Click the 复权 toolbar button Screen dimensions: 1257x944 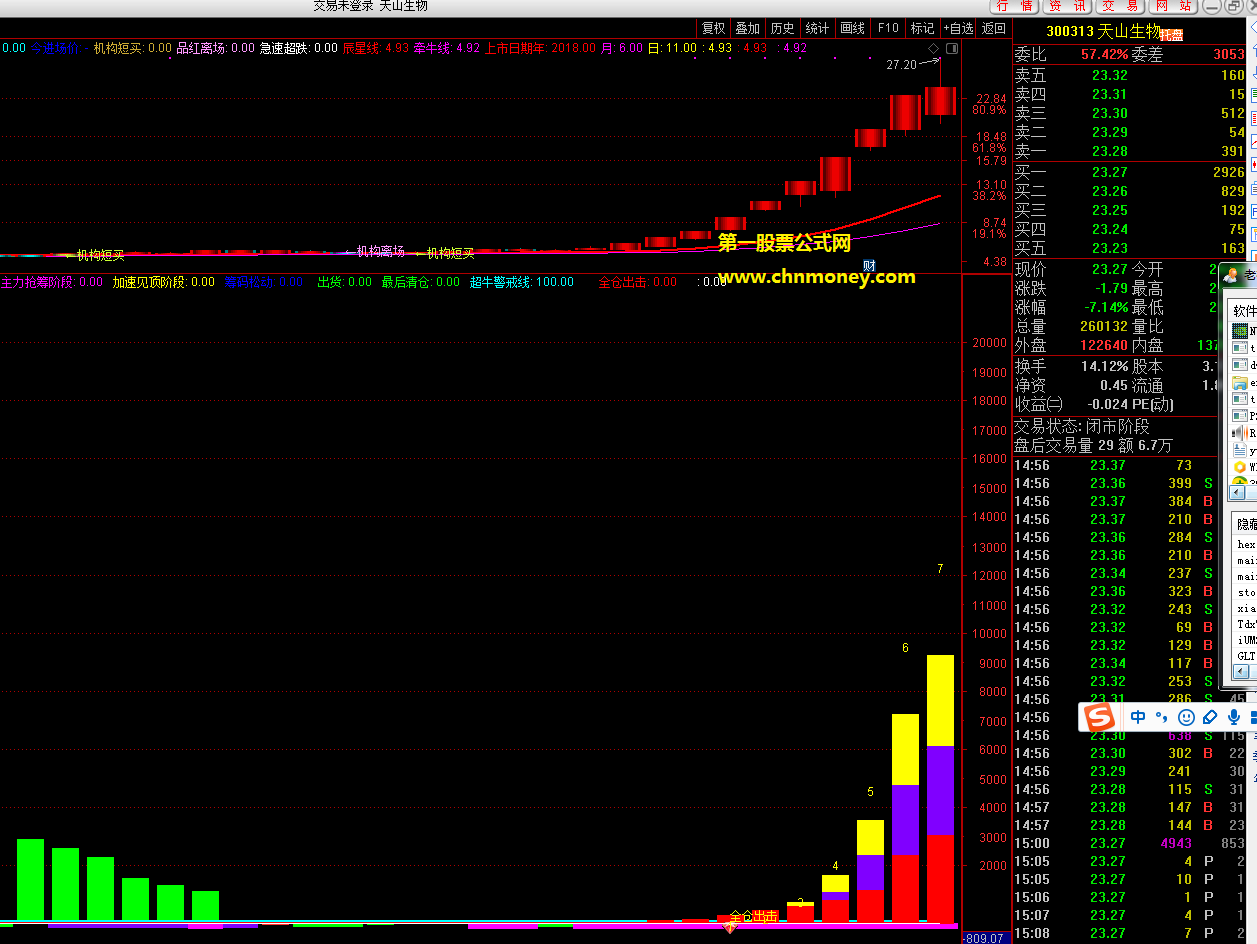click(x=713, y=28)
